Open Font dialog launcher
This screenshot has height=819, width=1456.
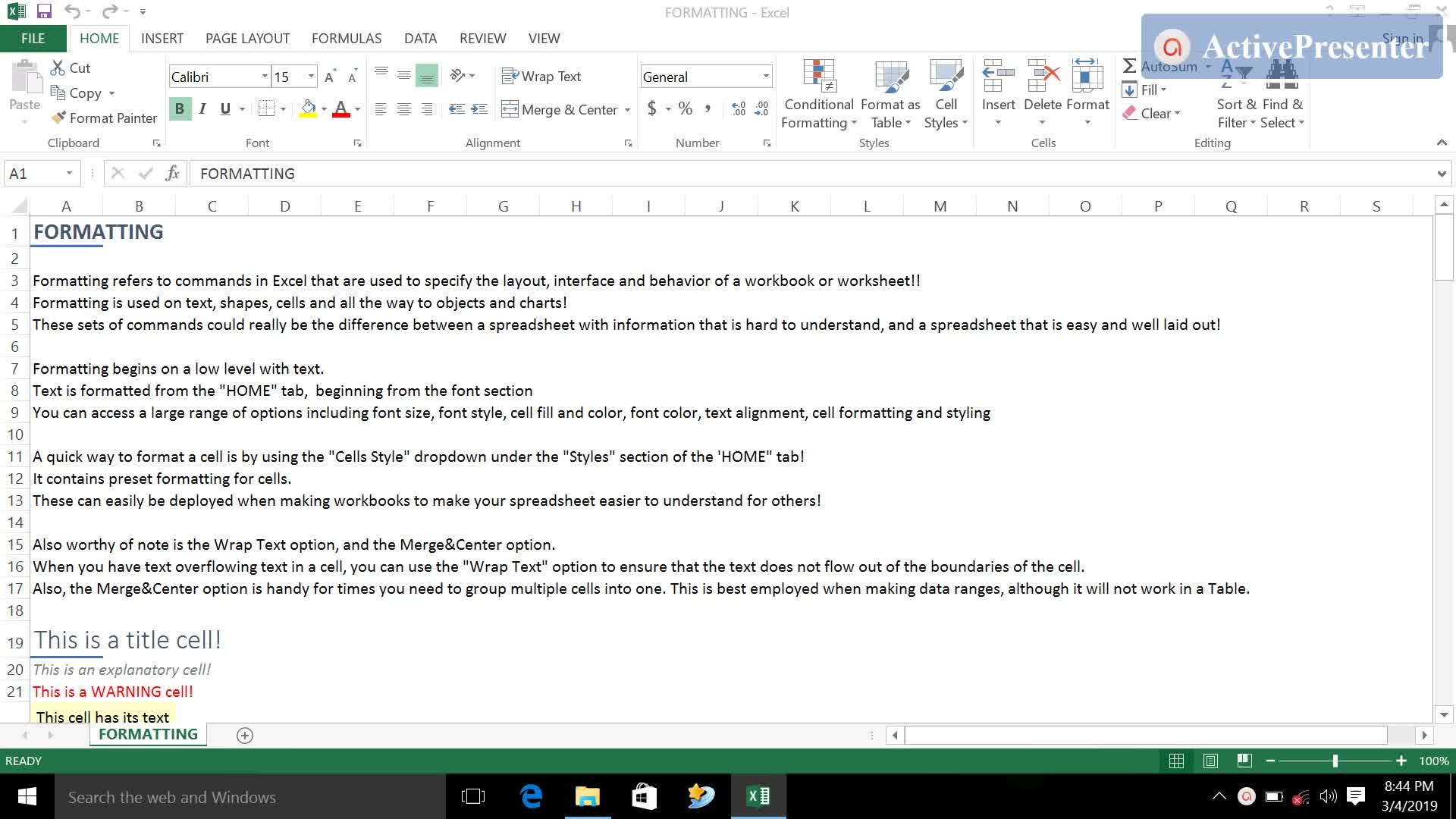[x=357, y=143]
